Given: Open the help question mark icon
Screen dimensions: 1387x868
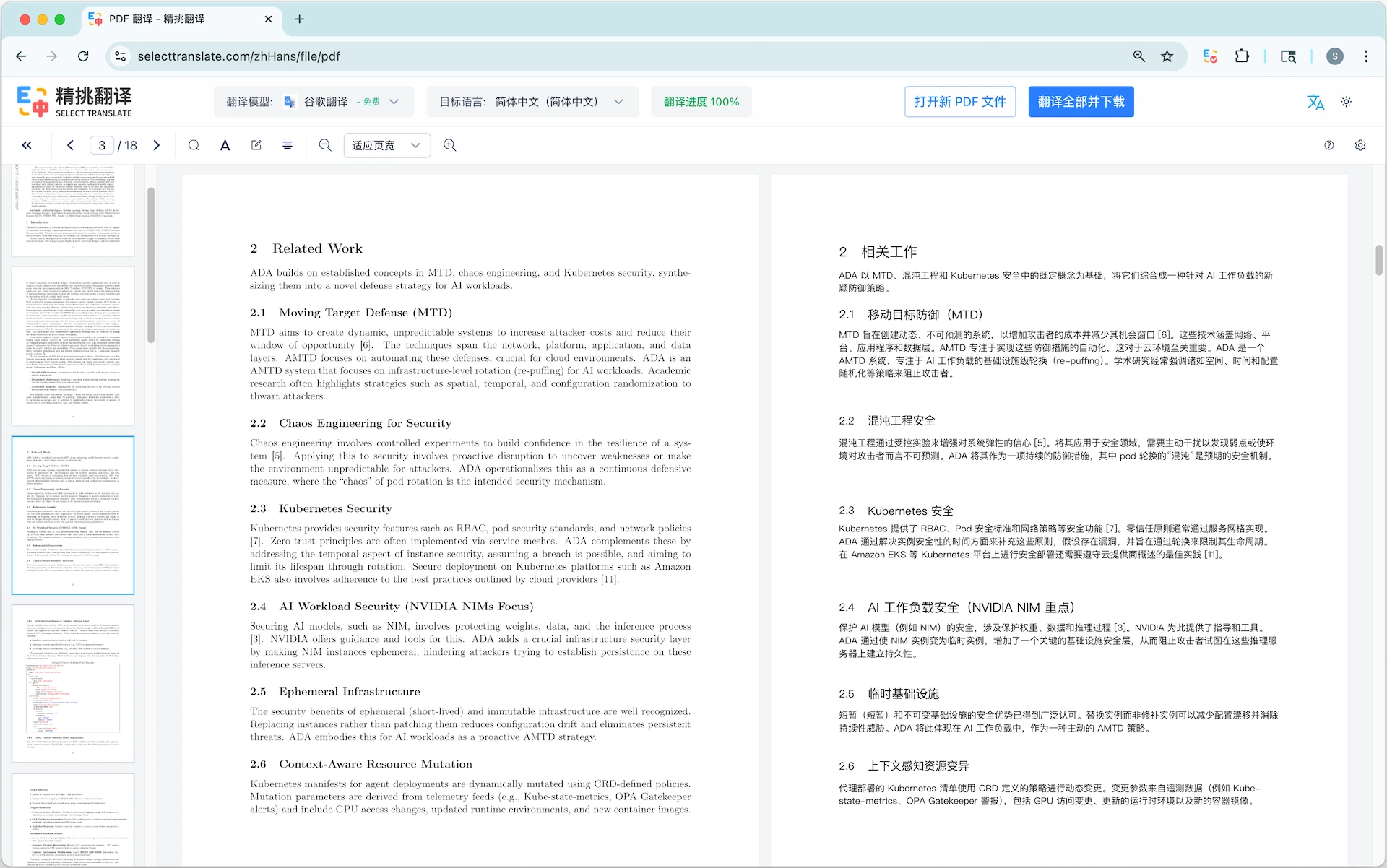Looking at the screenshot, I should point(1329,145).
